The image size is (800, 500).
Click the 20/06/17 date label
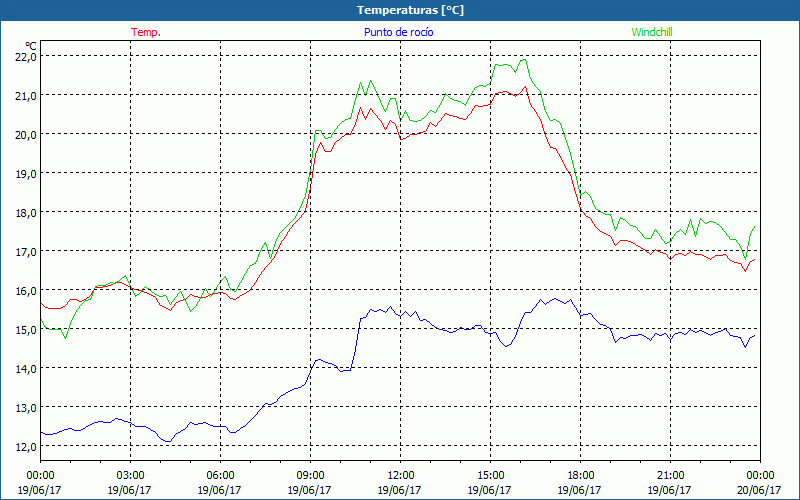click(x=759, y=490)
